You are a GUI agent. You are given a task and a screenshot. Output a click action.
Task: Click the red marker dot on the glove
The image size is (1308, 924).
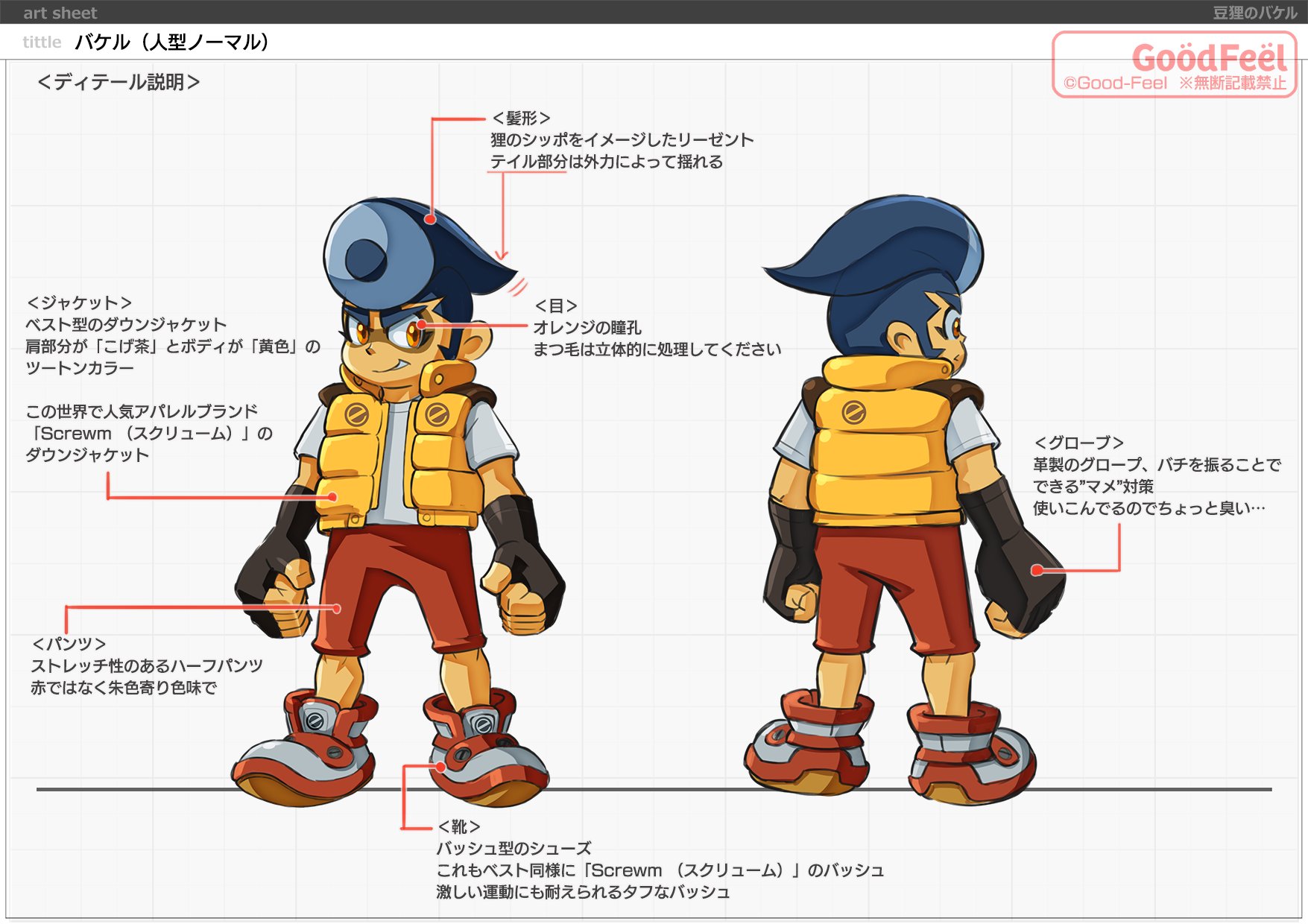tap(1037, 570)
